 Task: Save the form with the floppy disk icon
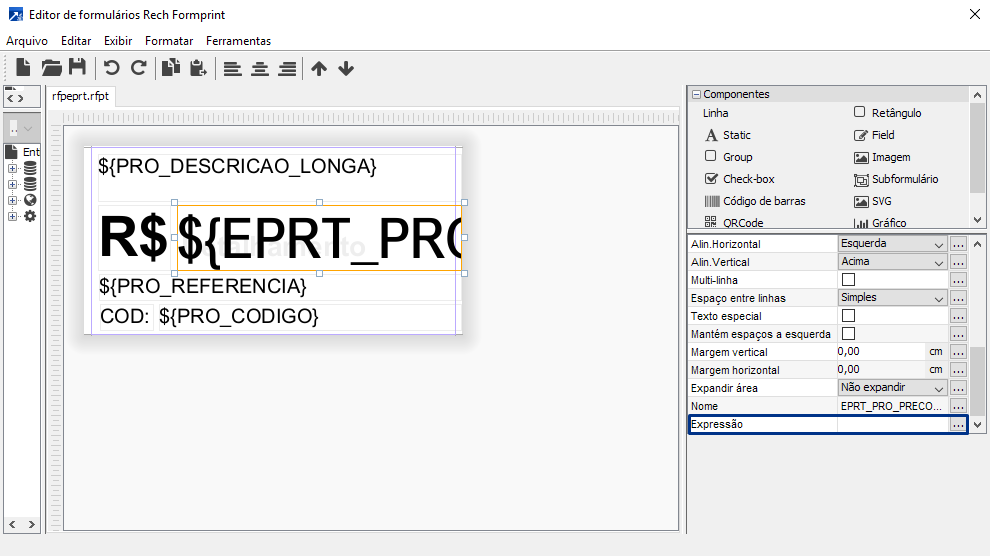click(77, 68)
